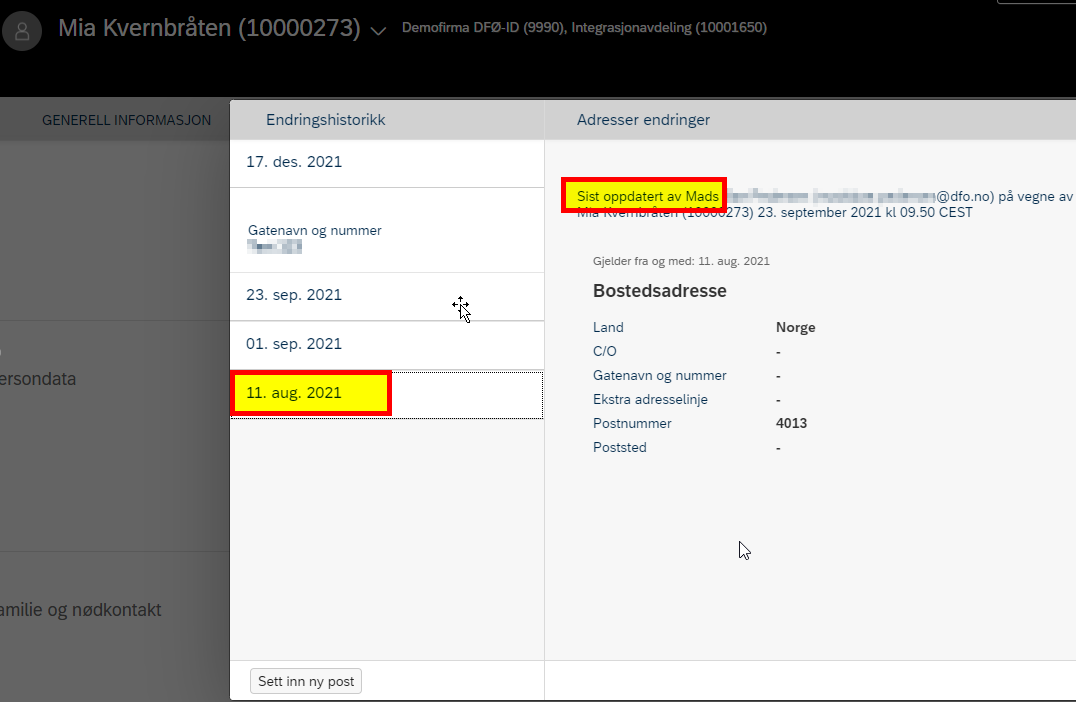Click the Land value Norge

tap(795, 327)
